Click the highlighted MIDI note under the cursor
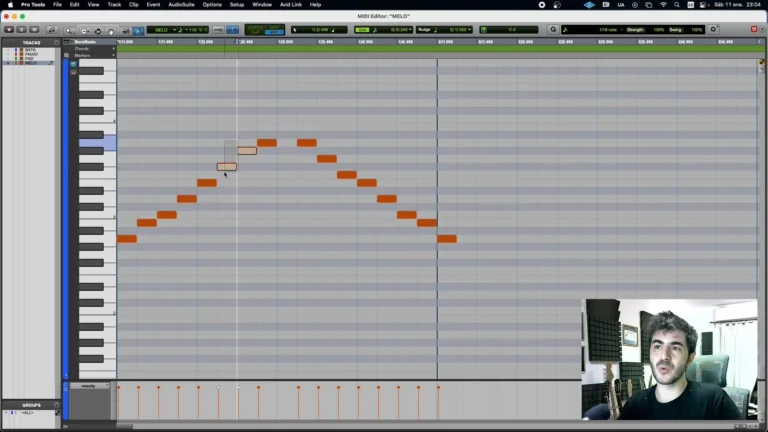This screenshot has width=768, height=432. pos(227,167)
